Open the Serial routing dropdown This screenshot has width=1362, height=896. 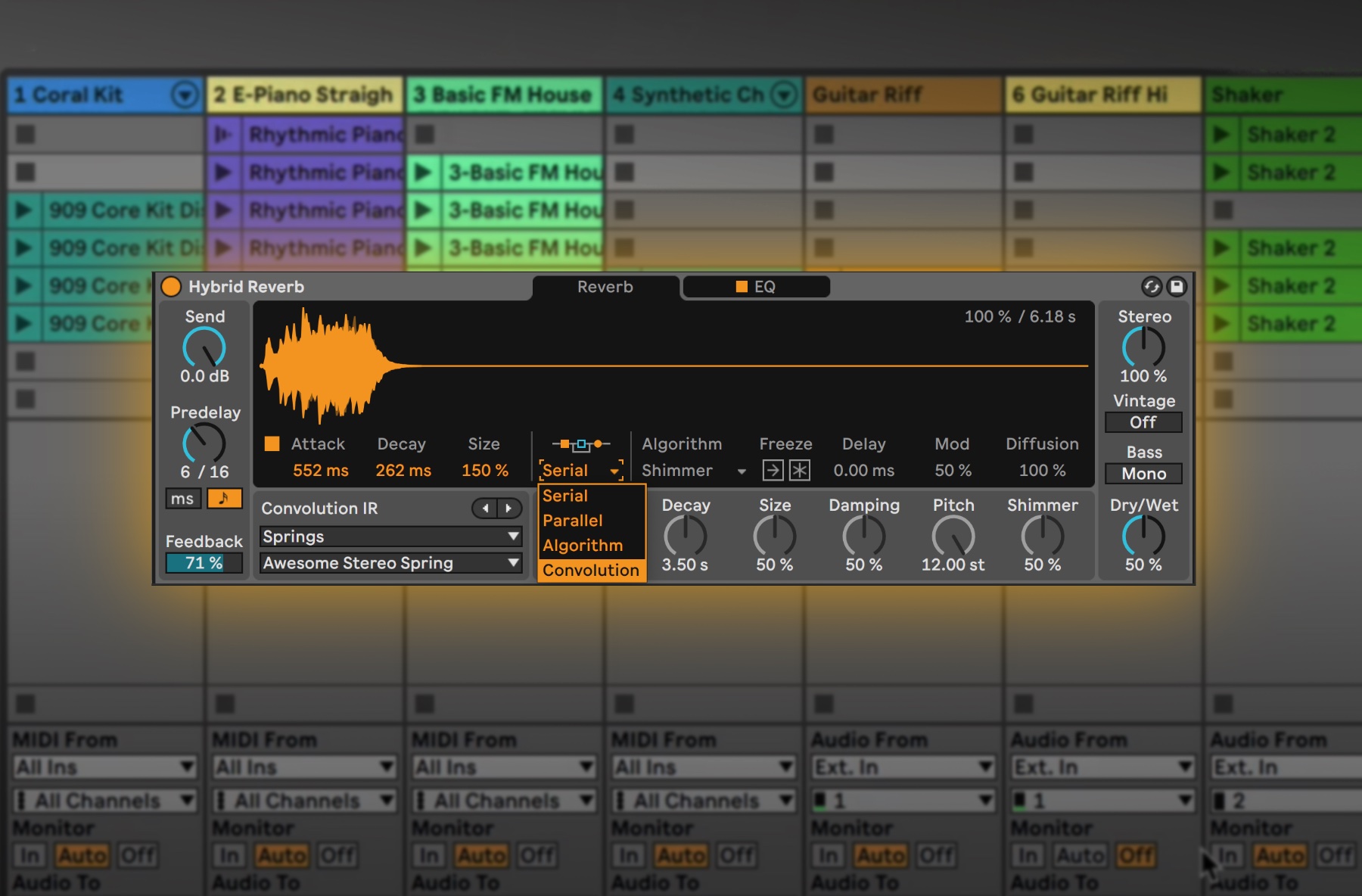(x=581, y=470)
